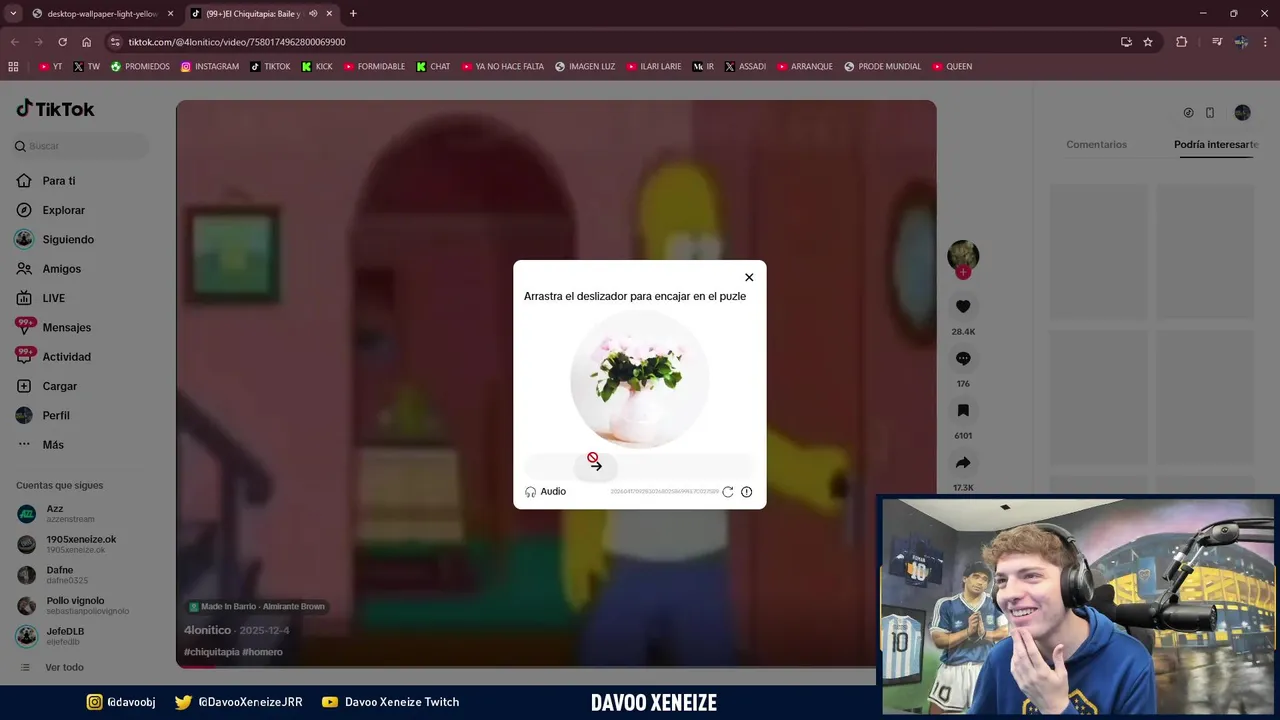Image resolution: width=1280 pixels, height=720 pixels.
Task: Close the puzzle captcha dialog
Action: click(x=749, y=277)
